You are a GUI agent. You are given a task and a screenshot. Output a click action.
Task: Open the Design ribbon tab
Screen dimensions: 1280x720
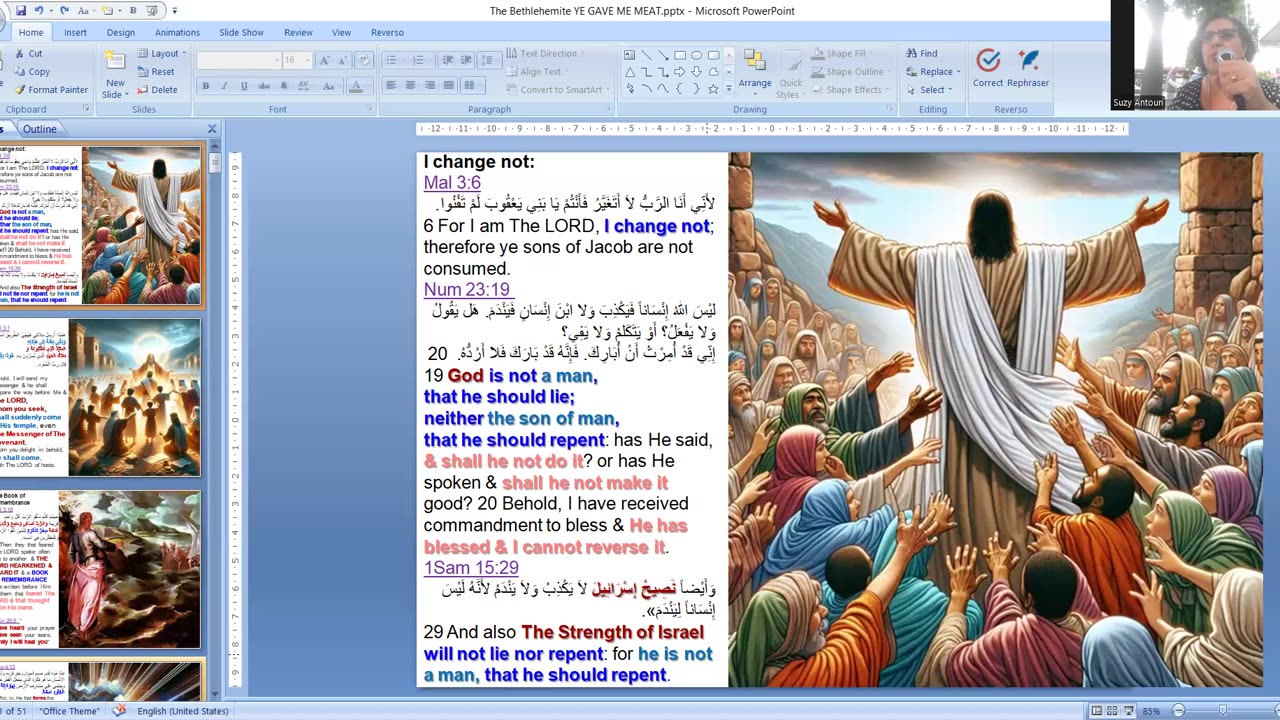tap(121, 32)
